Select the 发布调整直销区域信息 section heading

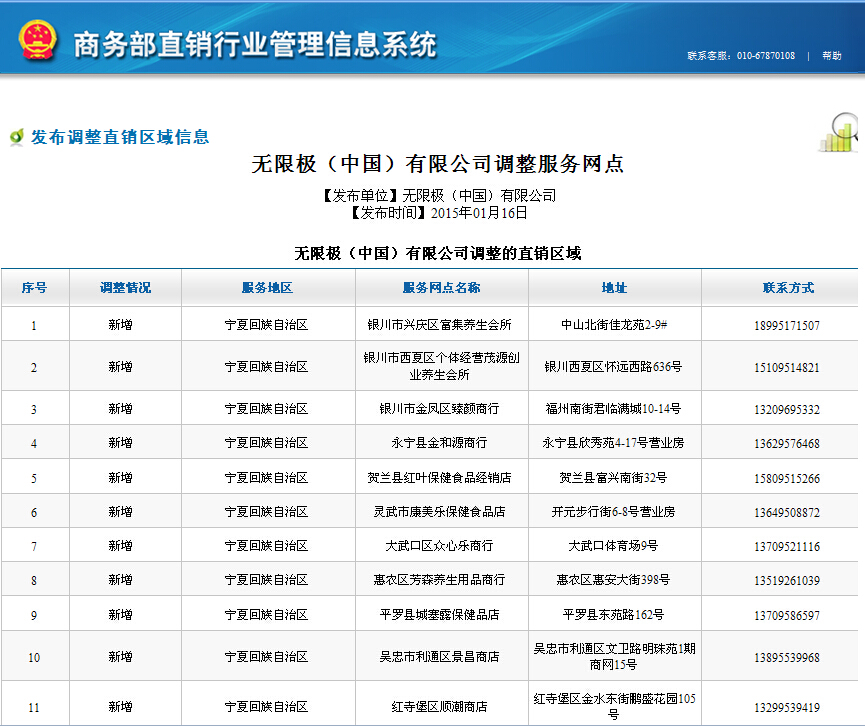click(x=120, y=137)
